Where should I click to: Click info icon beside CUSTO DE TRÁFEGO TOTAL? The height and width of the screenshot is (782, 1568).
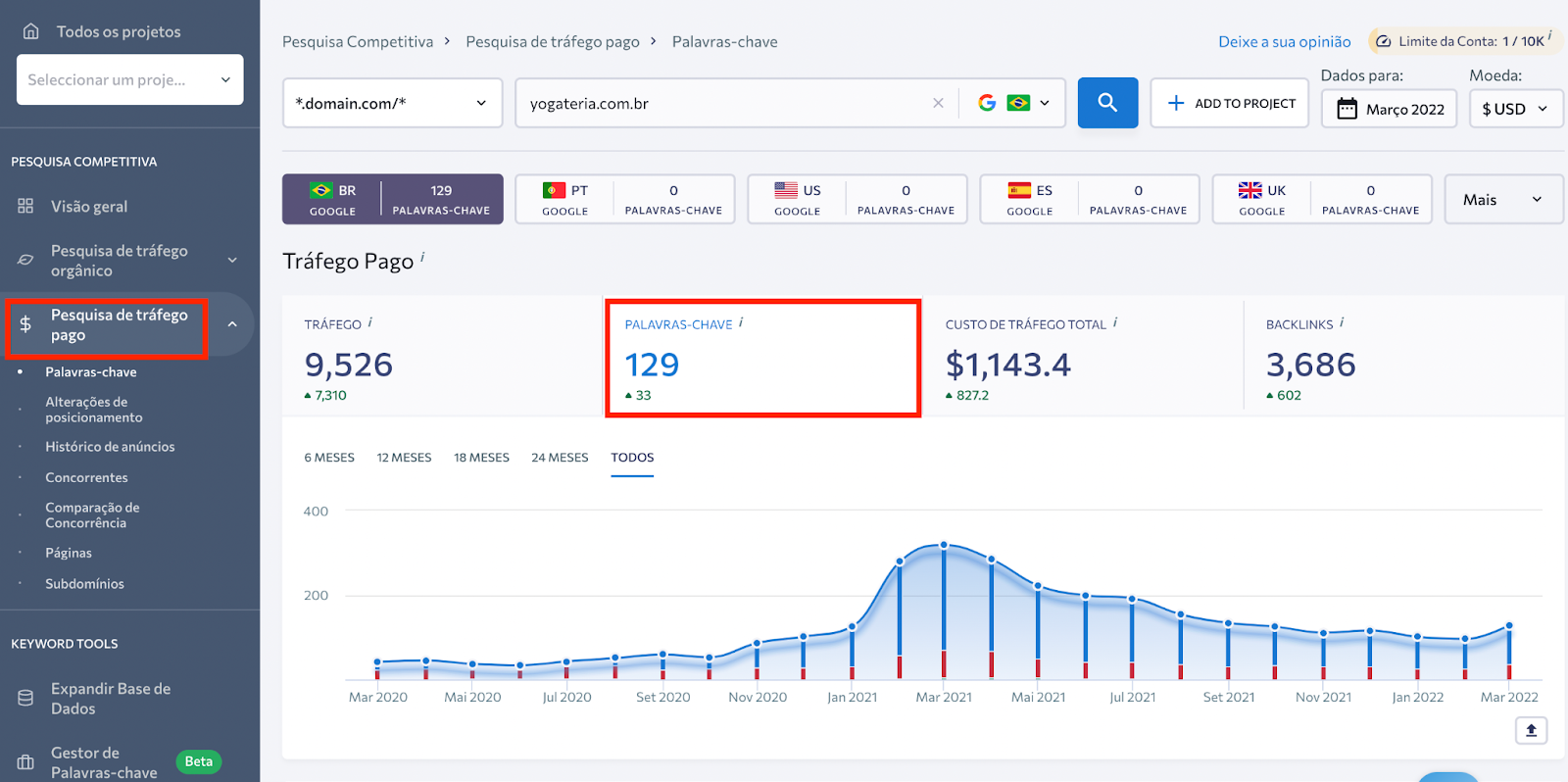tap(1115, 322)
